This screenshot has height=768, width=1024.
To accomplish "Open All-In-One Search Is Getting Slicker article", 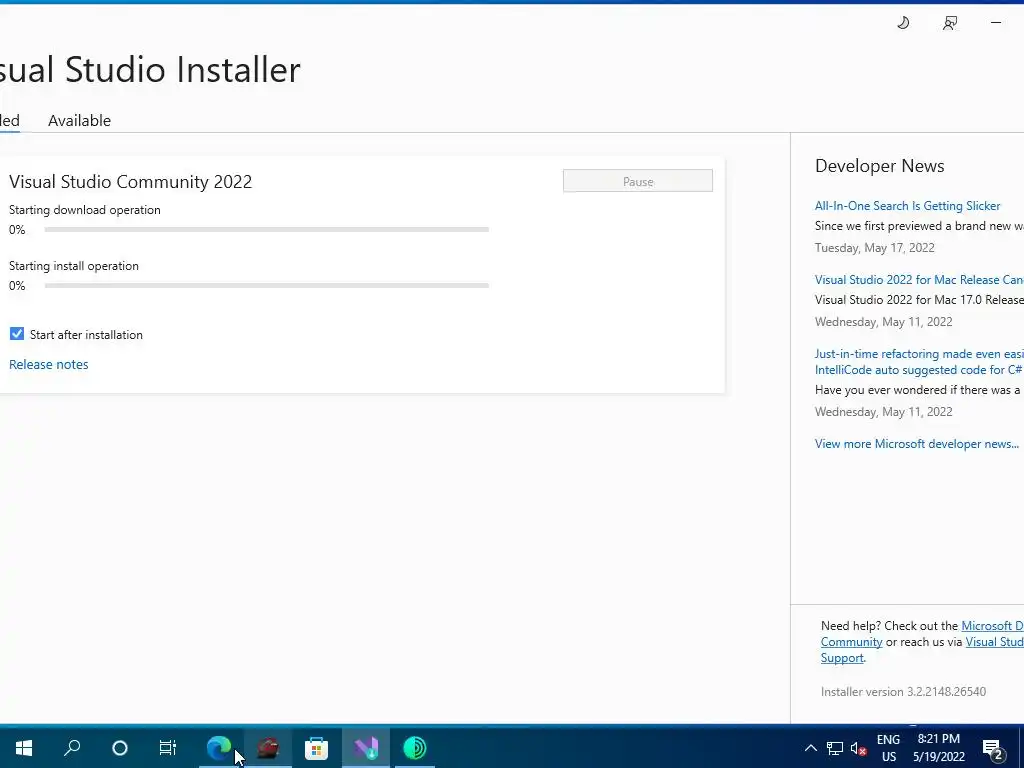I will coord(907,206).
